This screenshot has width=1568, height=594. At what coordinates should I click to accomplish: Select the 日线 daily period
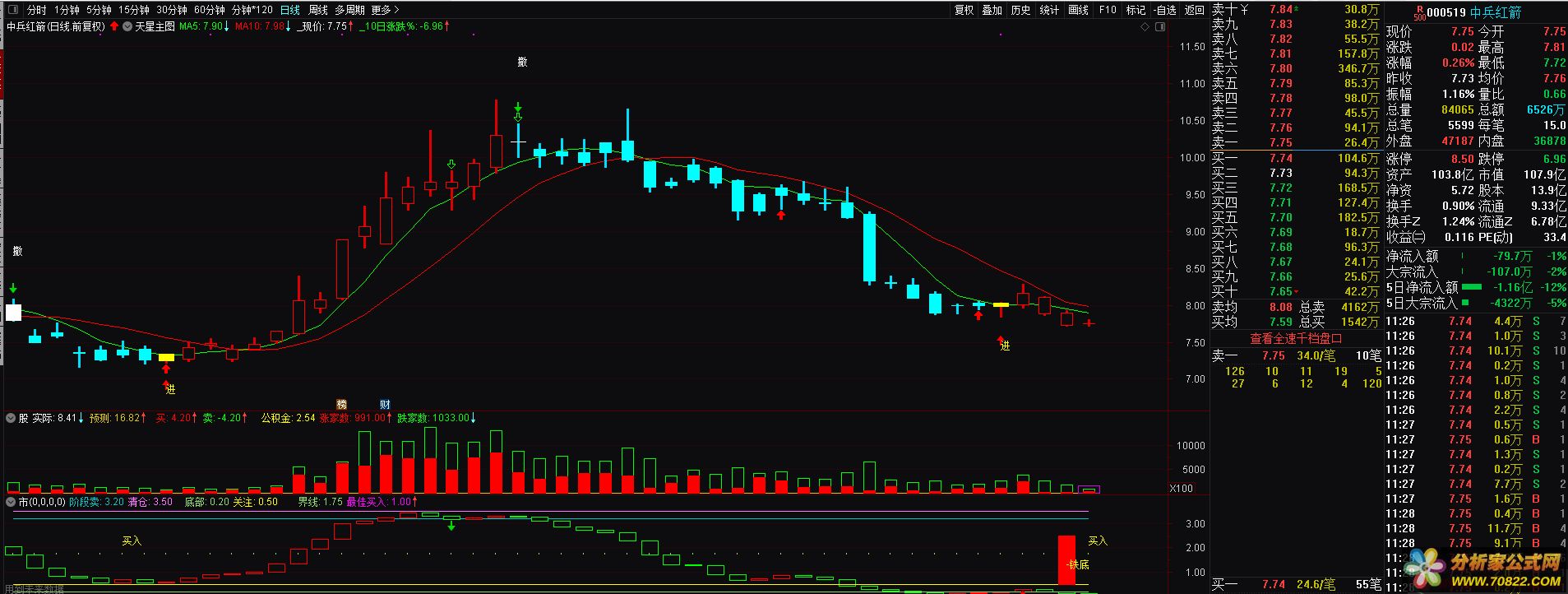290,10
